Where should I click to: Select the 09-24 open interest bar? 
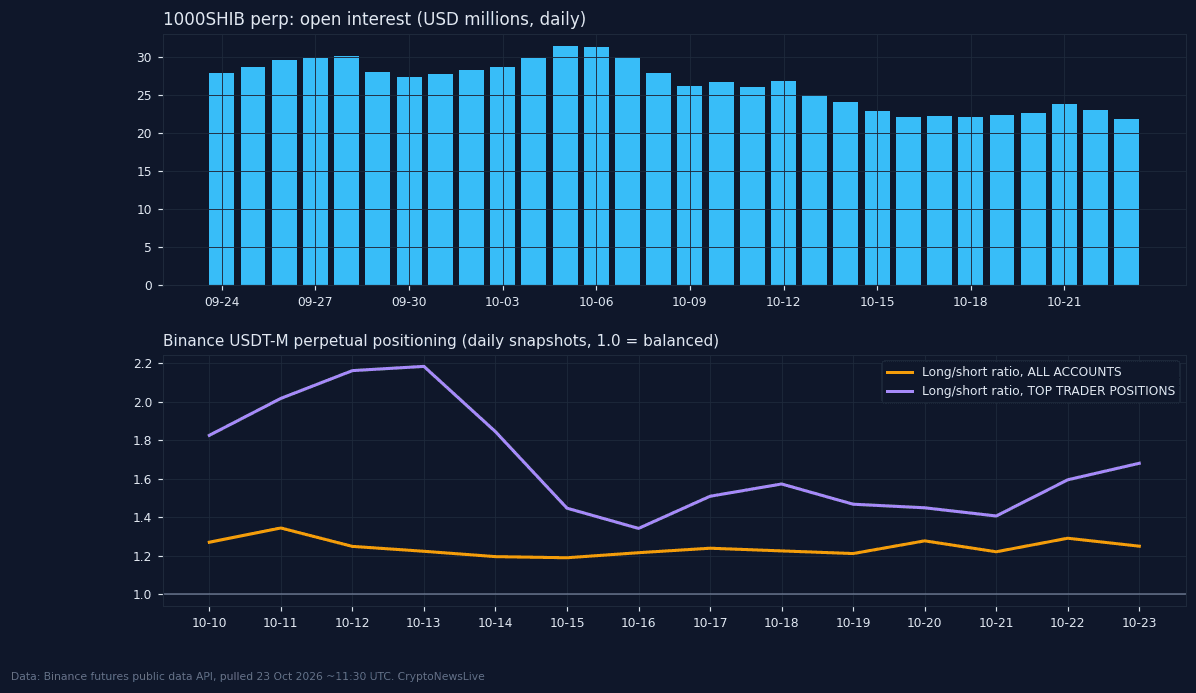[x=222, y=179]
